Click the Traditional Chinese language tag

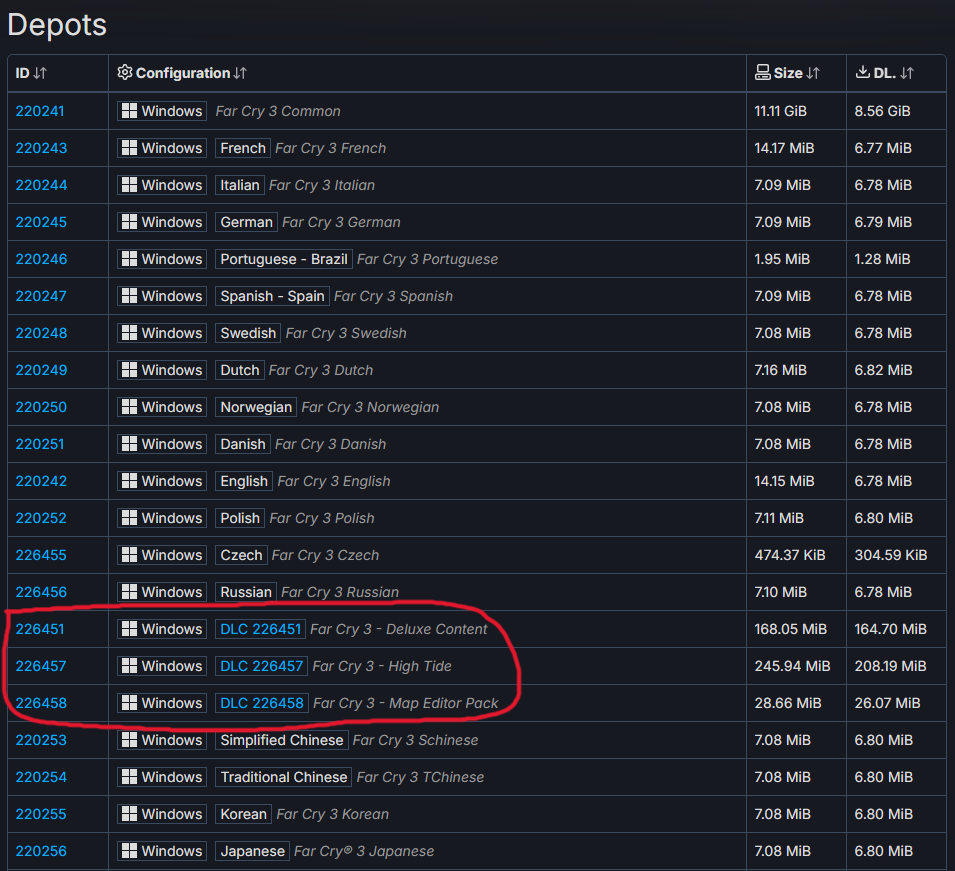[284, 777]
